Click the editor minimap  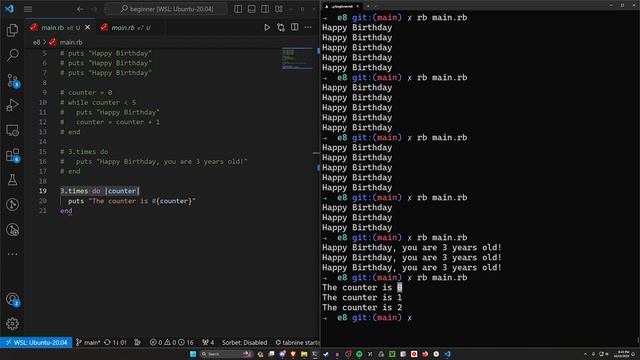[x=298, y=59]
